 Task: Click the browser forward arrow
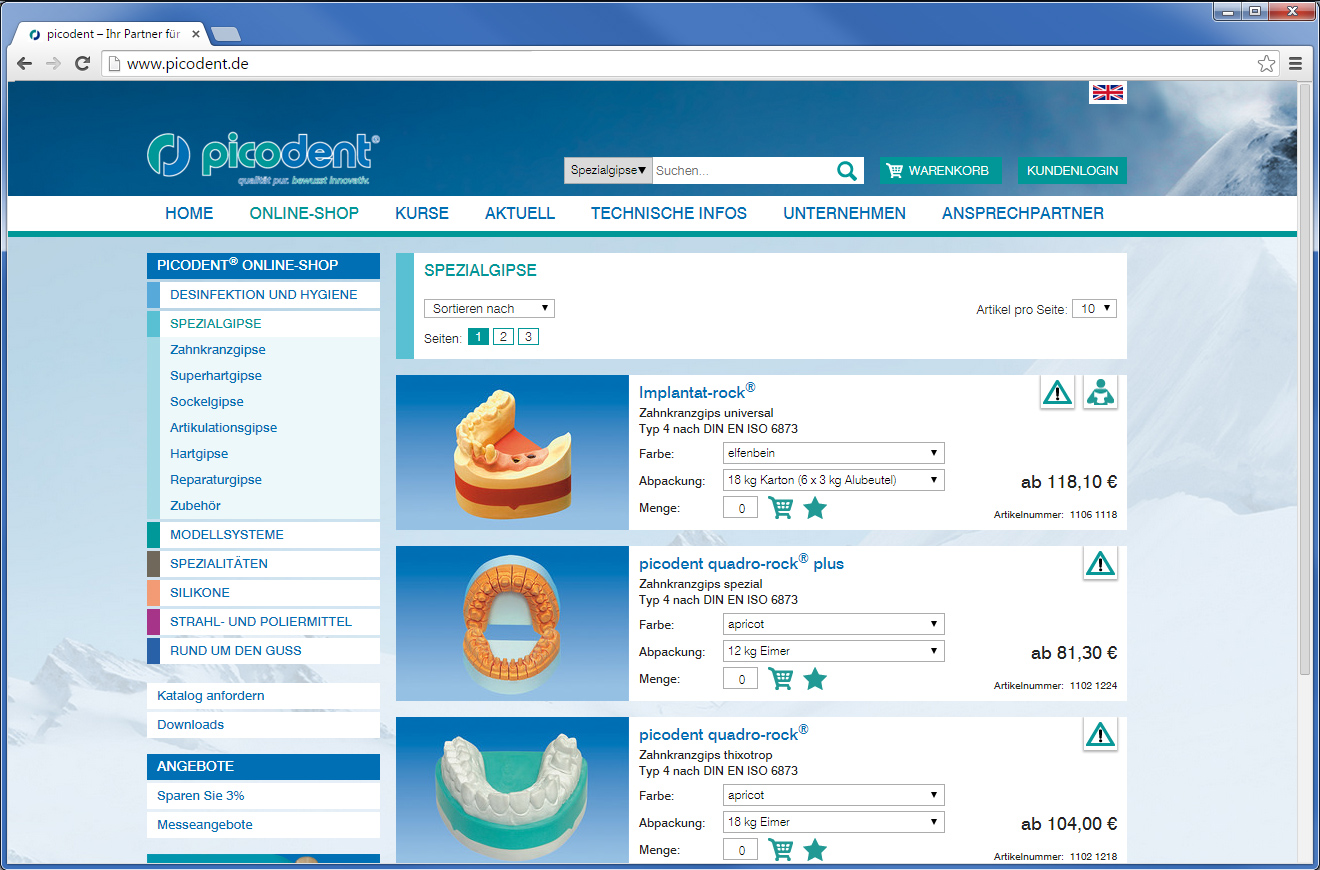point(54,63)
